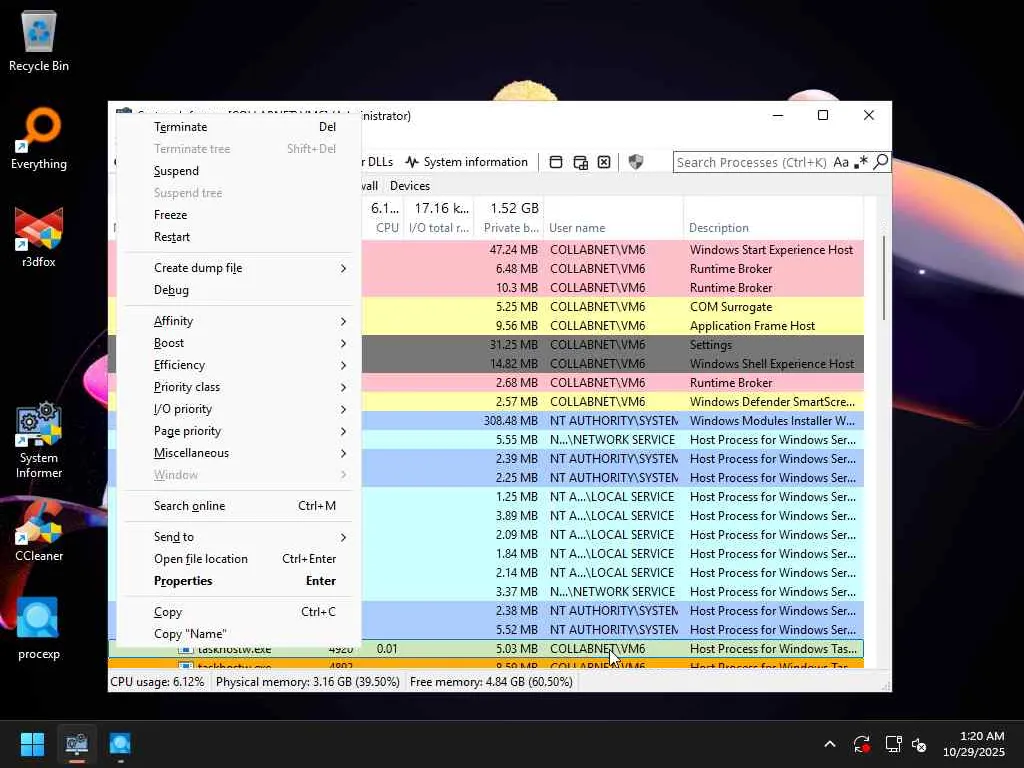The image size is (1024, 768).
Task: Click the 308.48 MB private bytes cell
Action: pyautogui.click(x=511, y=421)
